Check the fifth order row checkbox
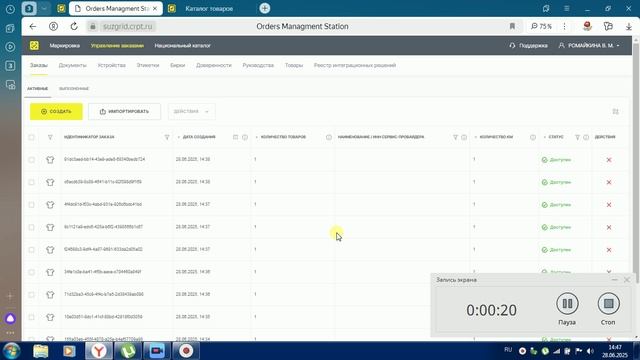 (31, 249)
